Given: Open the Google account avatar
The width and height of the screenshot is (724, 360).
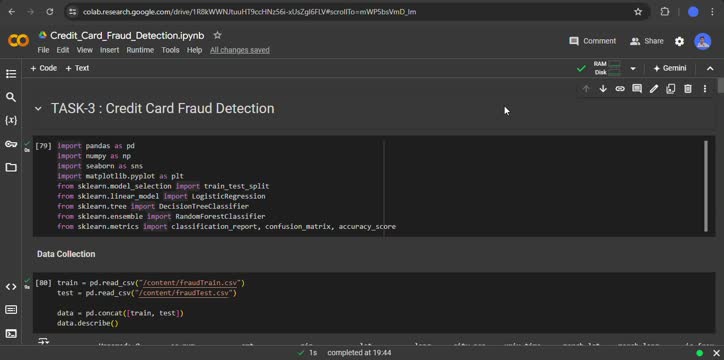Looking at the screenshot, I should click(x=703, y=42).
